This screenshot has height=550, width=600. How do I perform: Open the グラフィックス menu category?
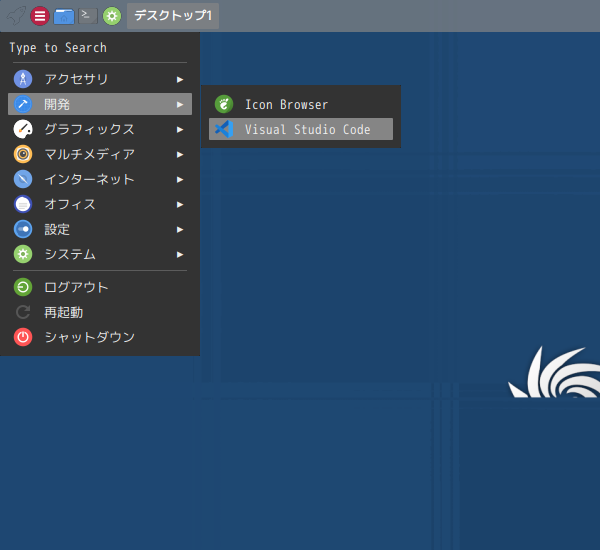tap(100, 129)
